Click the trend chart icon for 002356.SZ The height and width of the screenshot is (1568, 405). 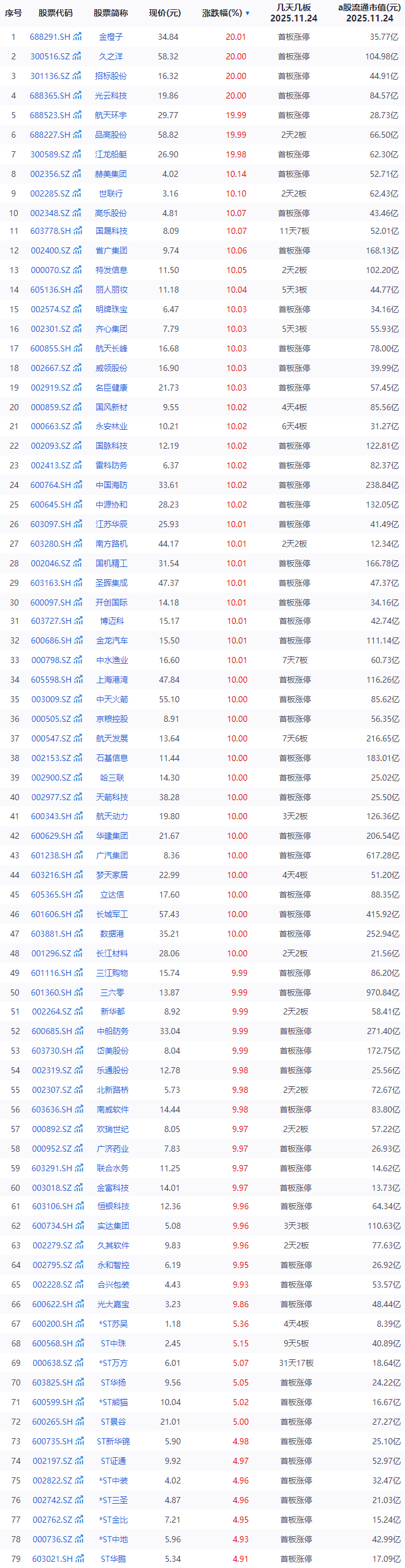pos(77,174)
